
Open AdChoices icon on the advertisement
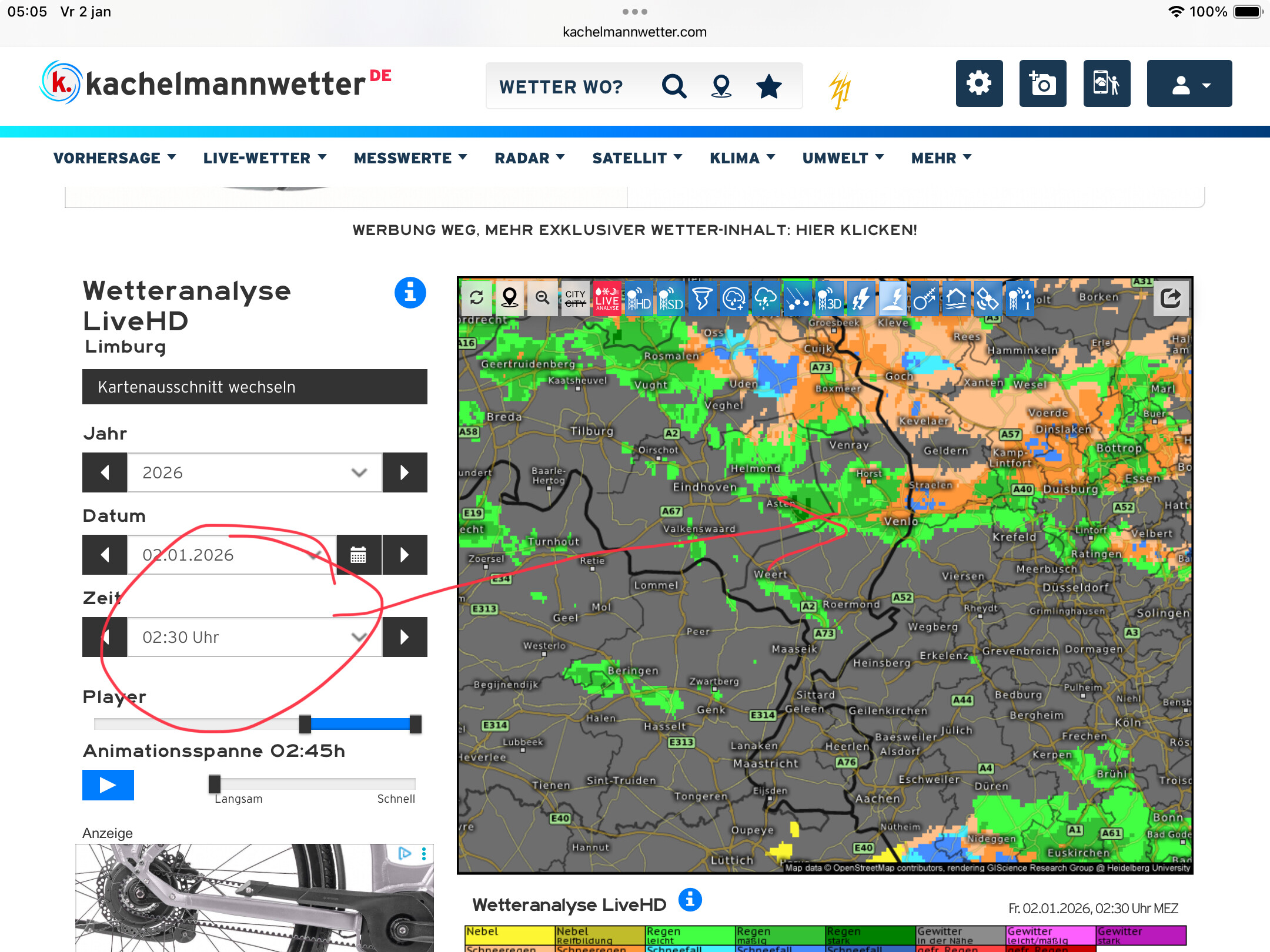(x=405, y=853)
